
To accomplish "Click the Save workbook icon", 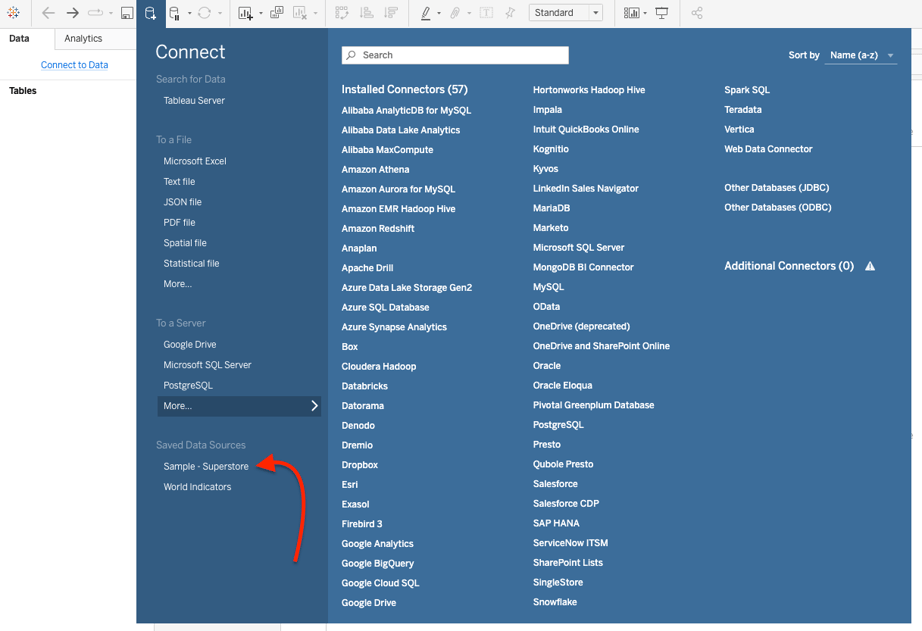I will [127, 13].
